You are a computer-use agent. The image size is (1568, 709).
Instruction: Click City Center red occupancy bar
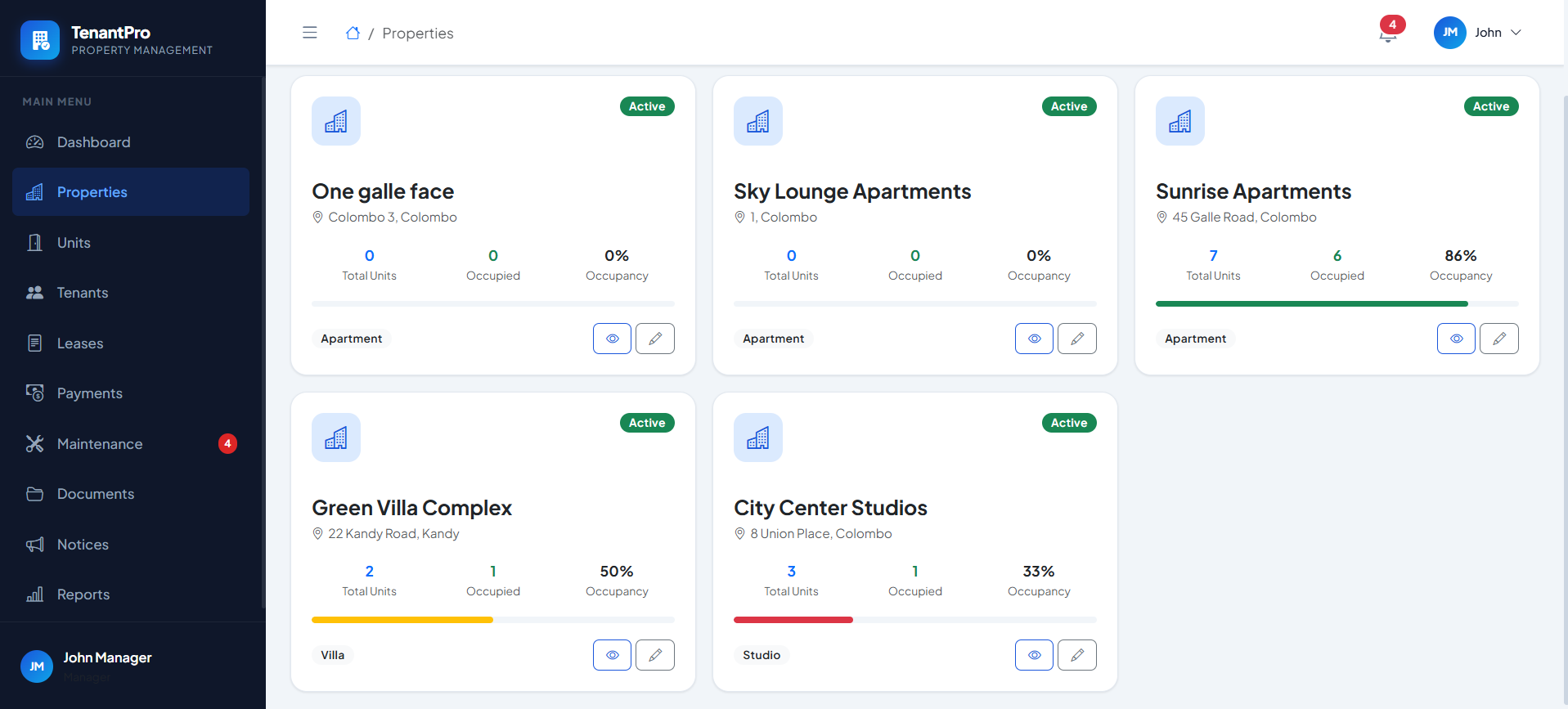(793, 620)
